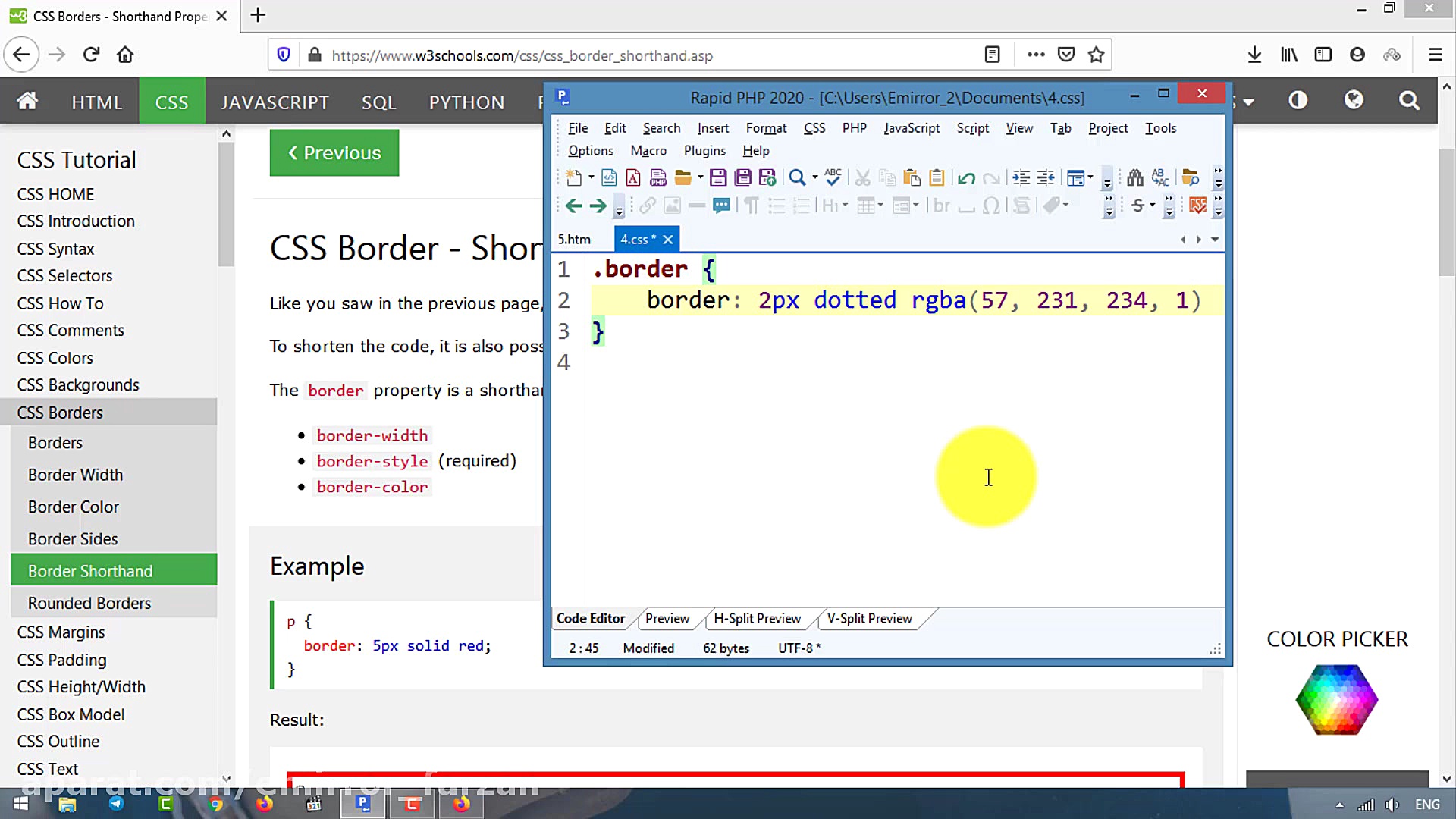
Task: Open the Border Color sidebar link
Action: [73, 507]
